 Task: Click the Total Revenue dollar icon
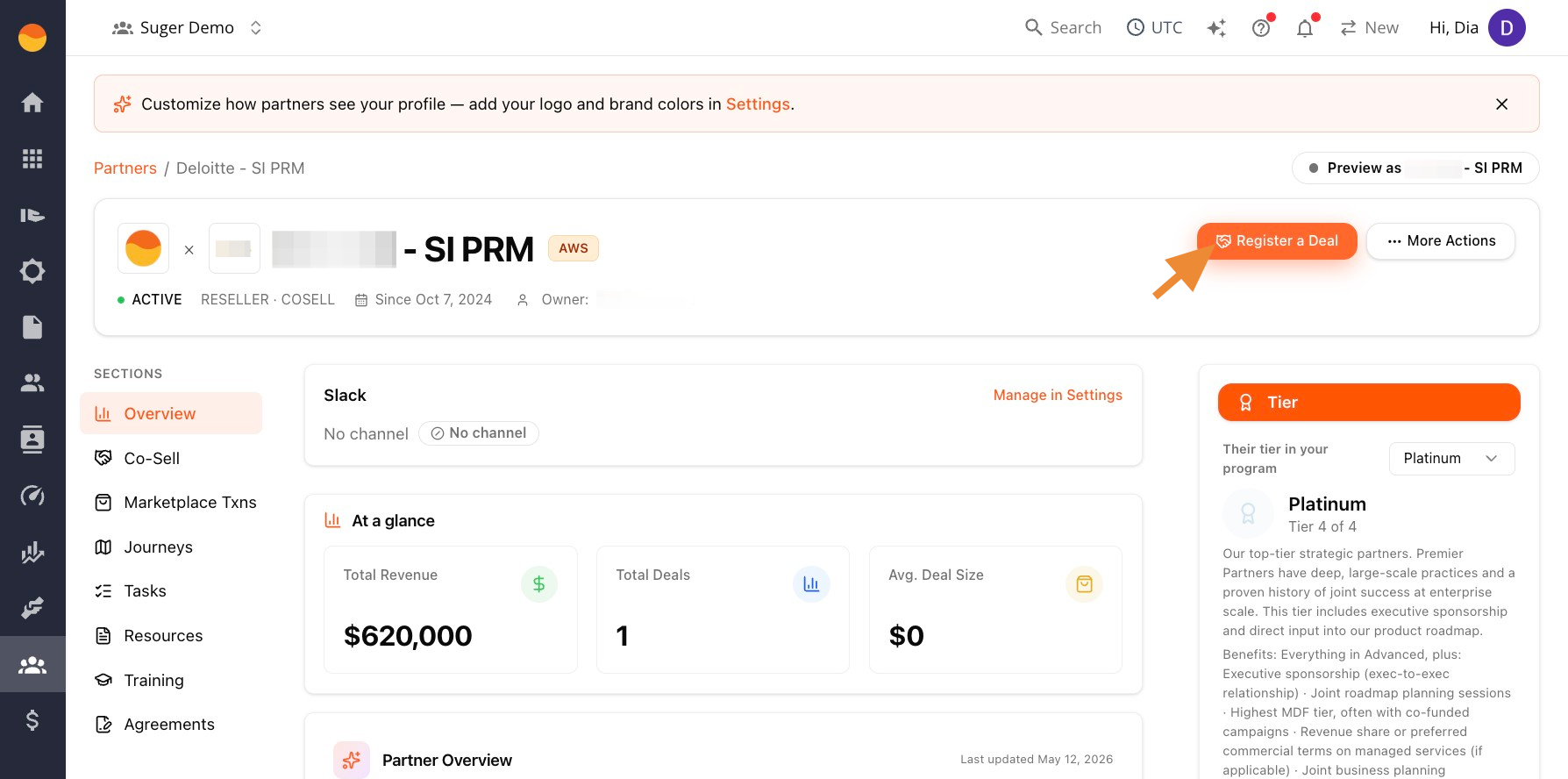point(539,584)
